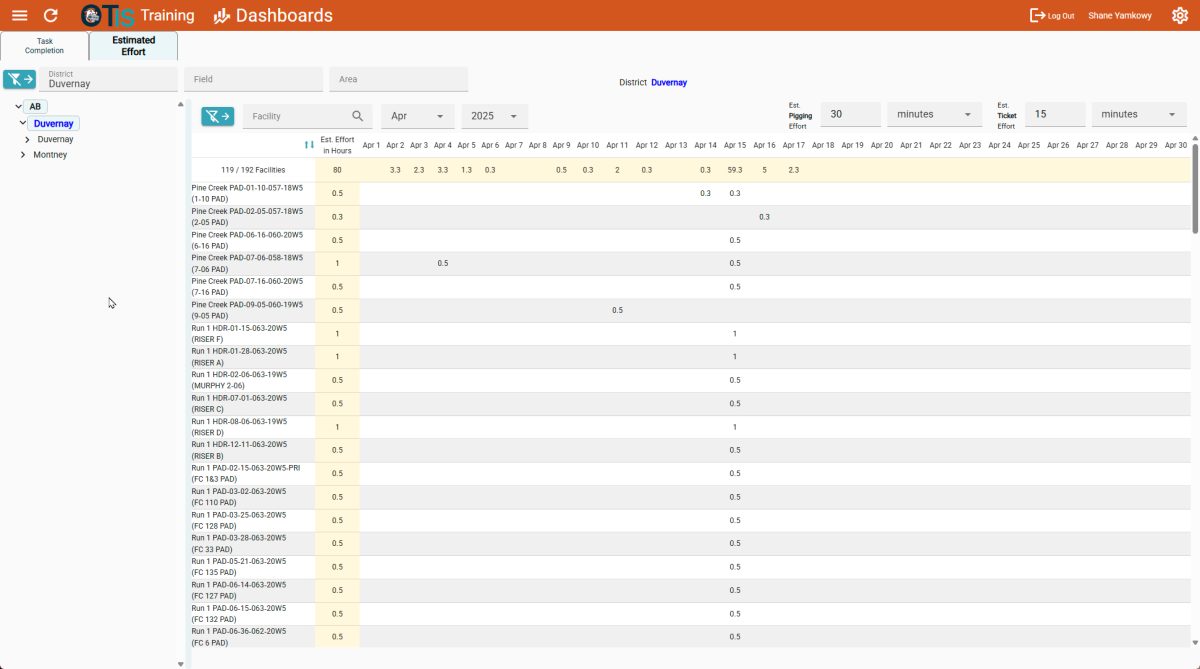Click the OTIS Training logo
1200x669 pixels.
point(137,15)
